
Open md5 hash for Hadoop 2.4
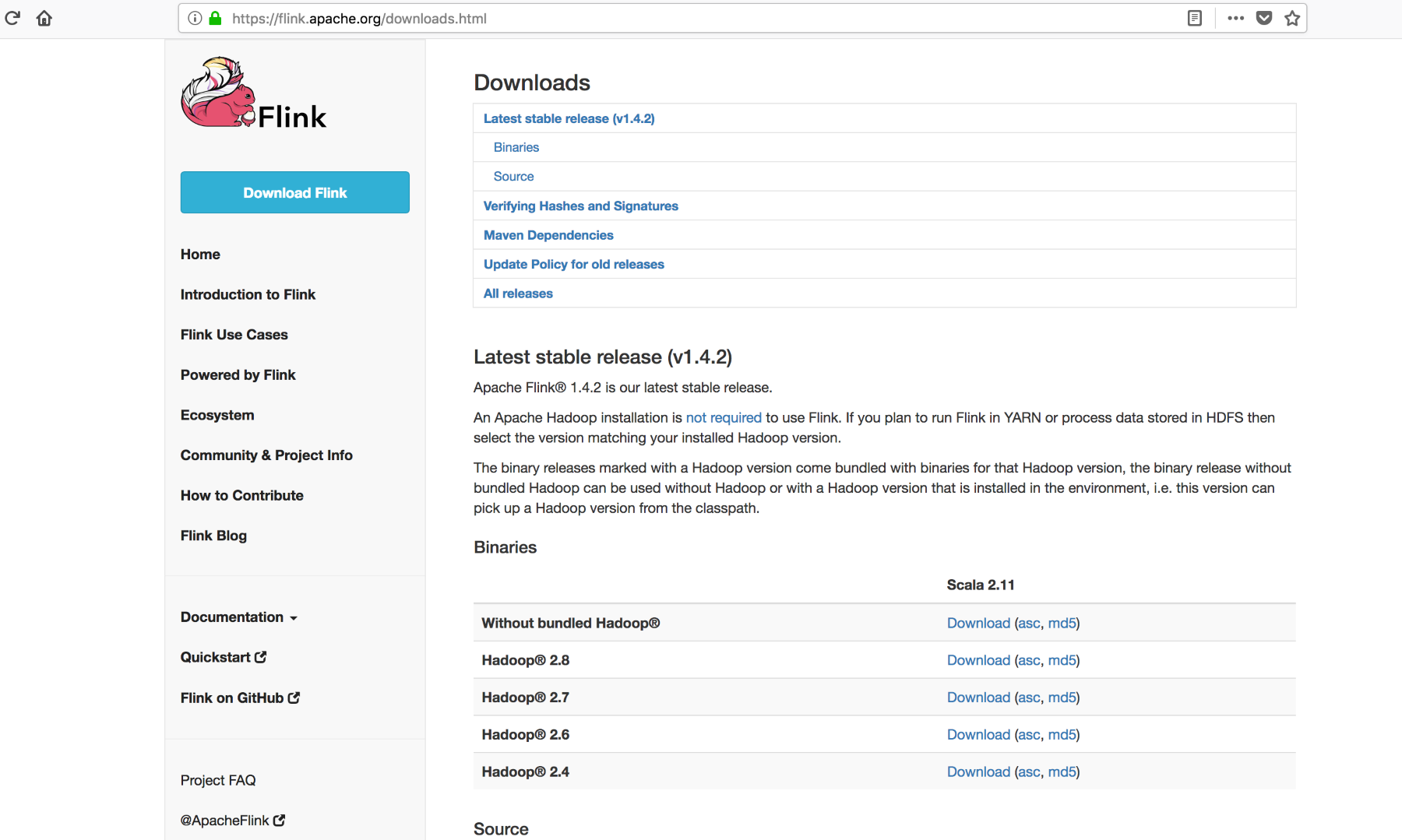pyautogui.click(x=1062, y=772)
